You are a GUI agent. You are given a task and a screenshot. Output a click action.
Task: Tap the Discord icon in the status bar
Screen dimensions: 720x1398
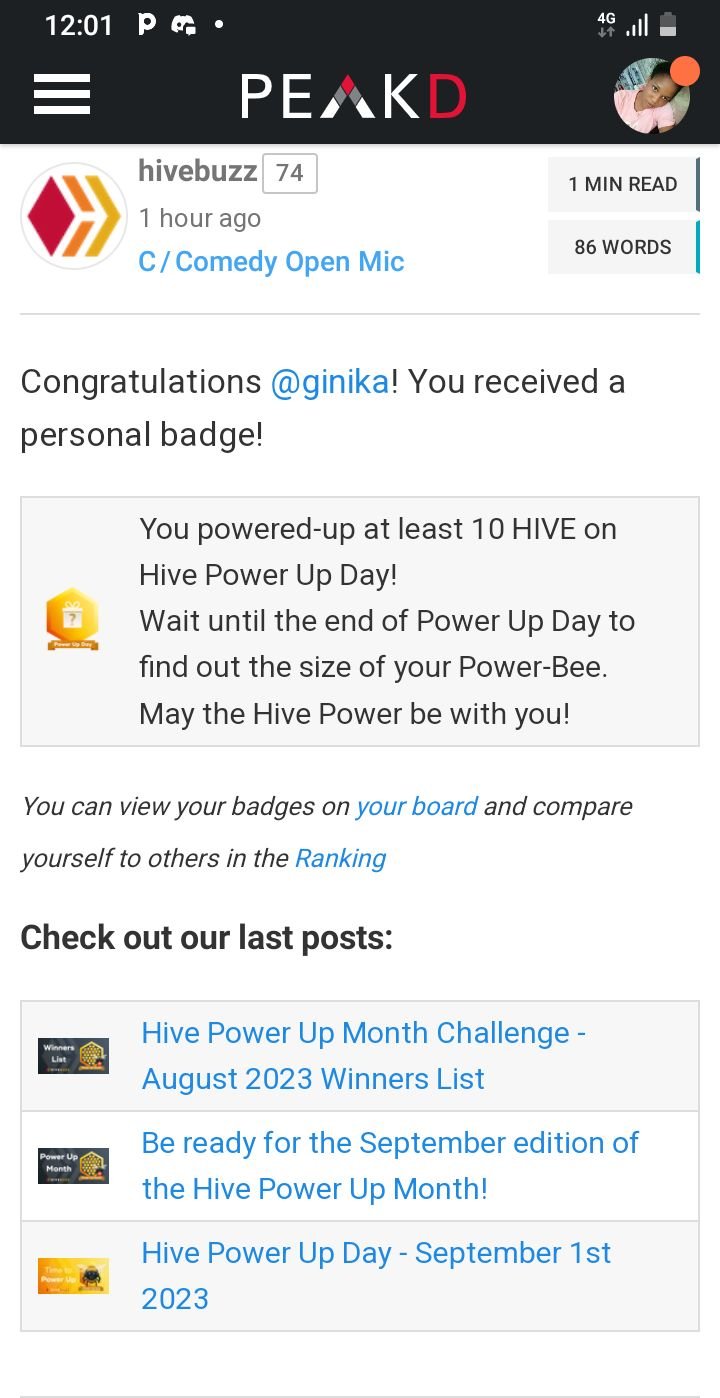tap(183, 25)
